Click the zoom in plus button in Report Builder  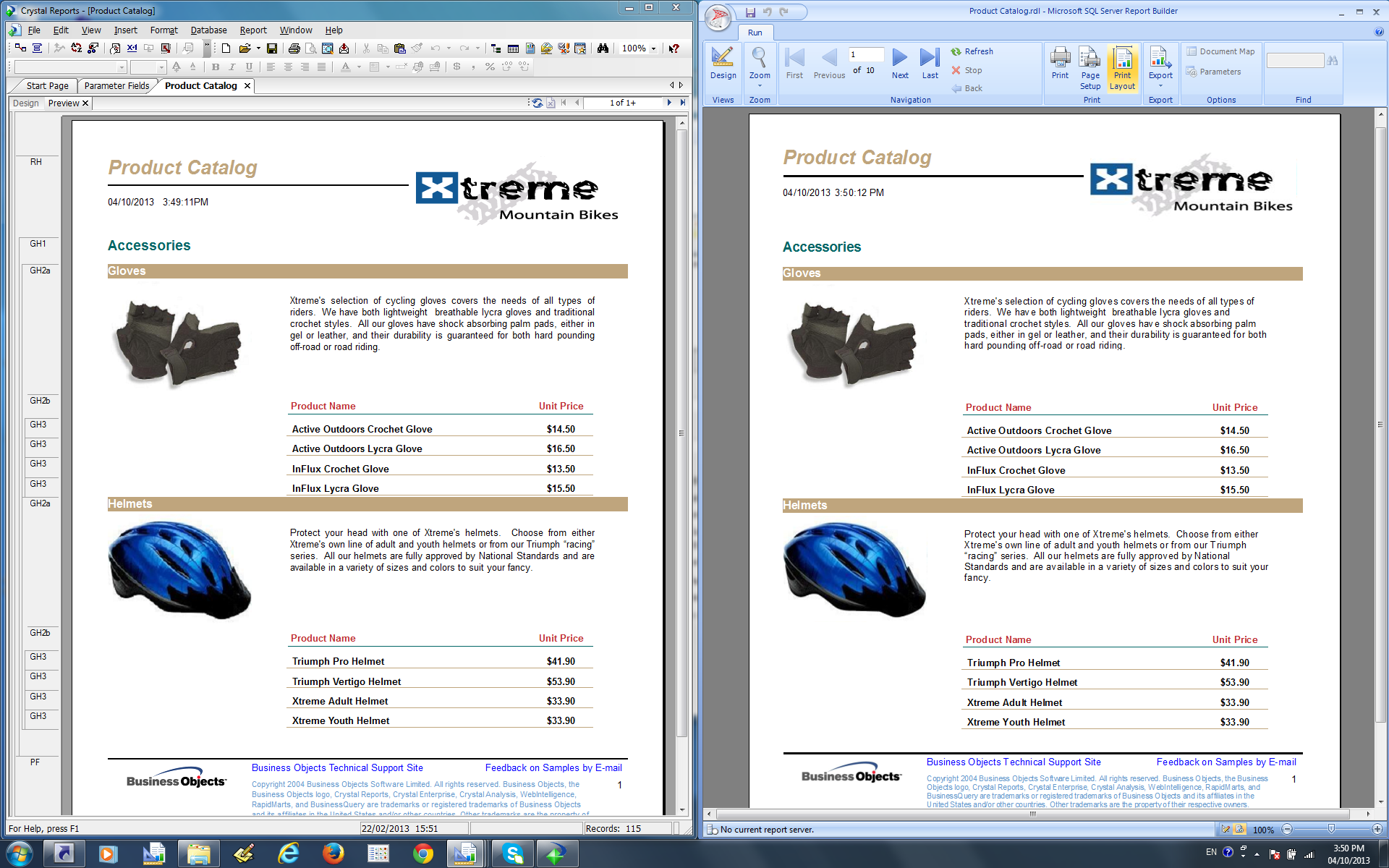[x=1377, y=829]
